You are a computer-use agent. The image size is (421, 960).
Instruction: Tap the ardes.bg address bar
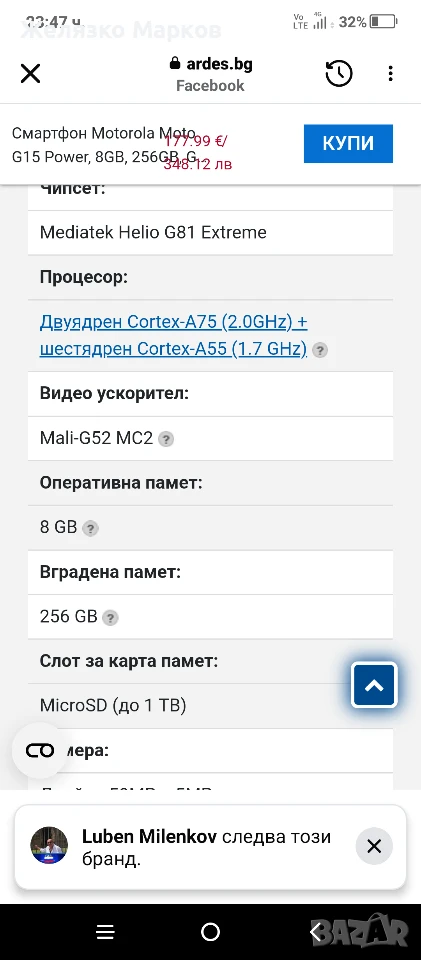coord(210,74)
